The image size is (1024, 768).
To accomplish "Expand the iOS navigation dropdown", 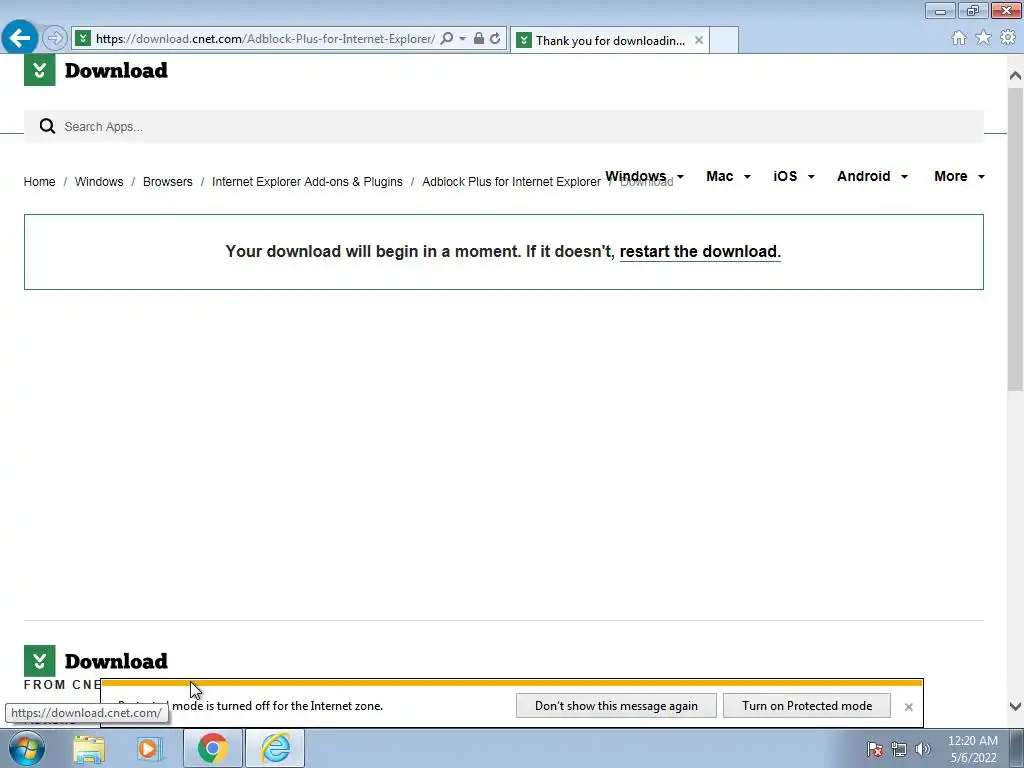I will pyautogui.click(x=793, y=176).
